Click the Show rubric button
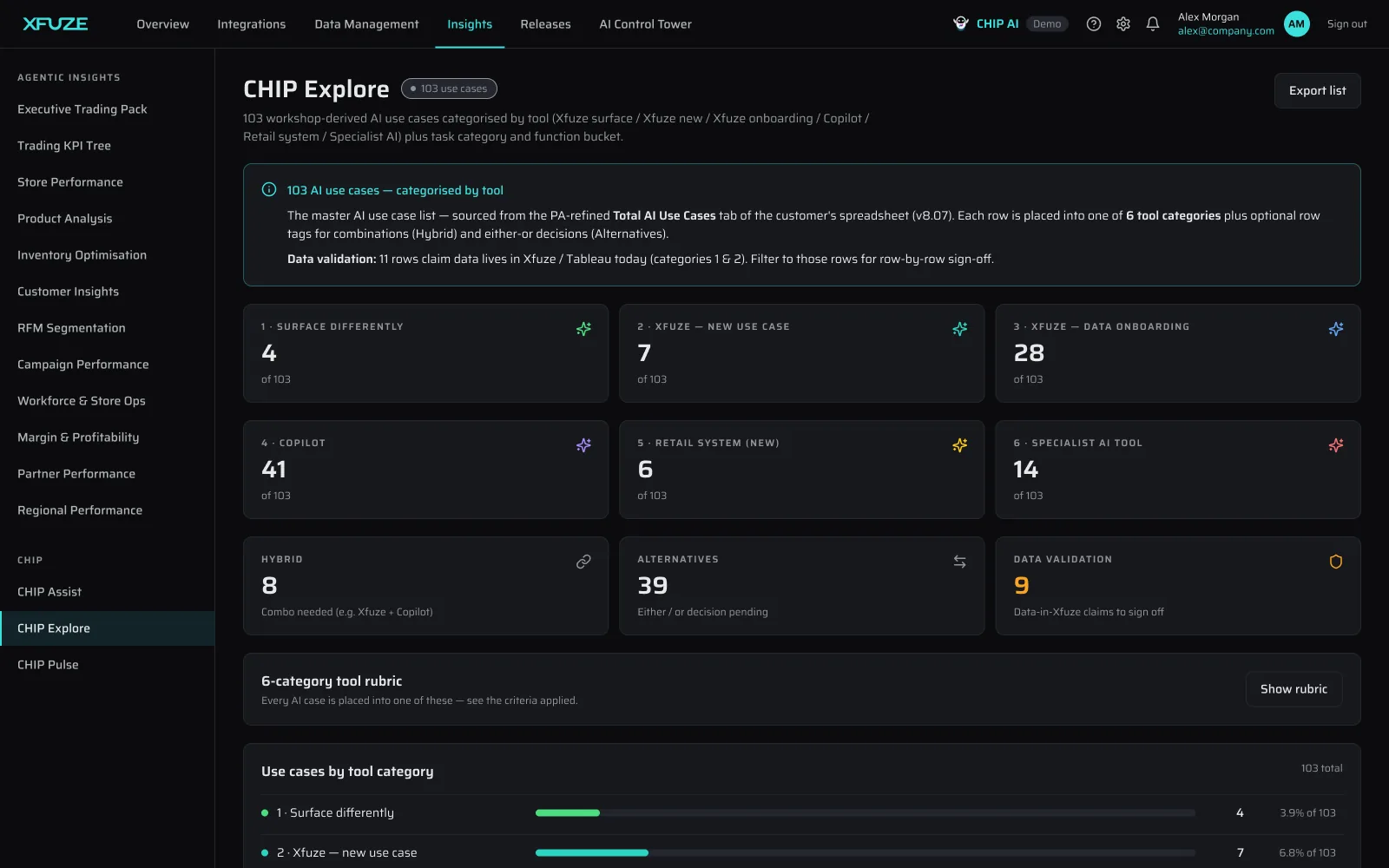 coord(1294,689)
